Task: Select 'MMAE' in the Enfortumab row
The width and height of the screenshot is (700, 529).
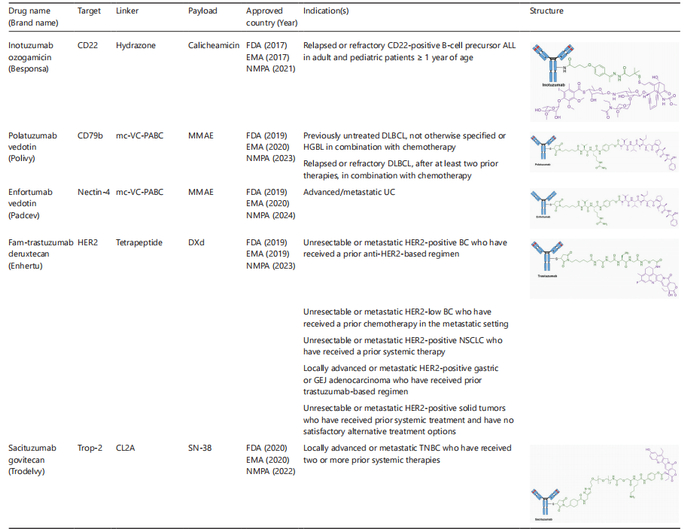Action: click(x=200, y=192)
